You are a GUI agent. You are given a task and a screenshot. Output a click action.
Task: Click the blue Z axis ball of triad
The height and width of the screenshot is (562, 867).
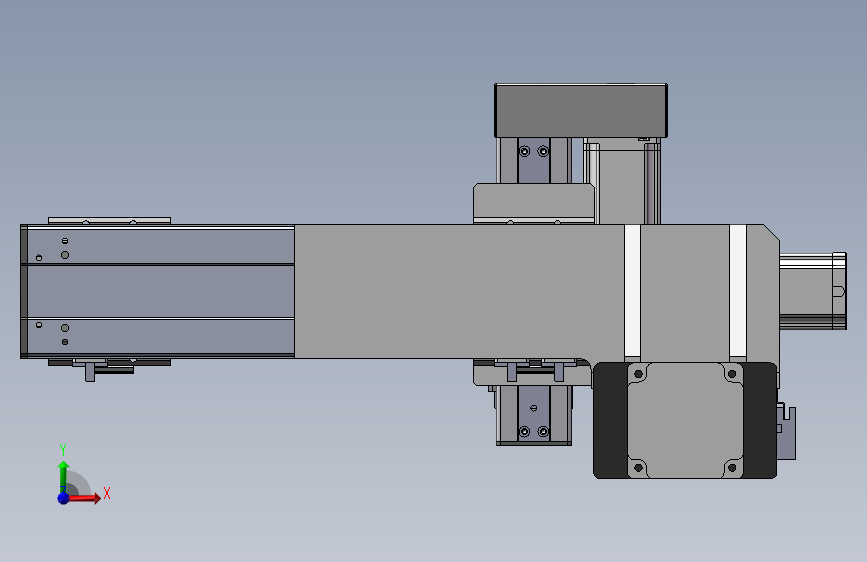[x=63, y=498]
